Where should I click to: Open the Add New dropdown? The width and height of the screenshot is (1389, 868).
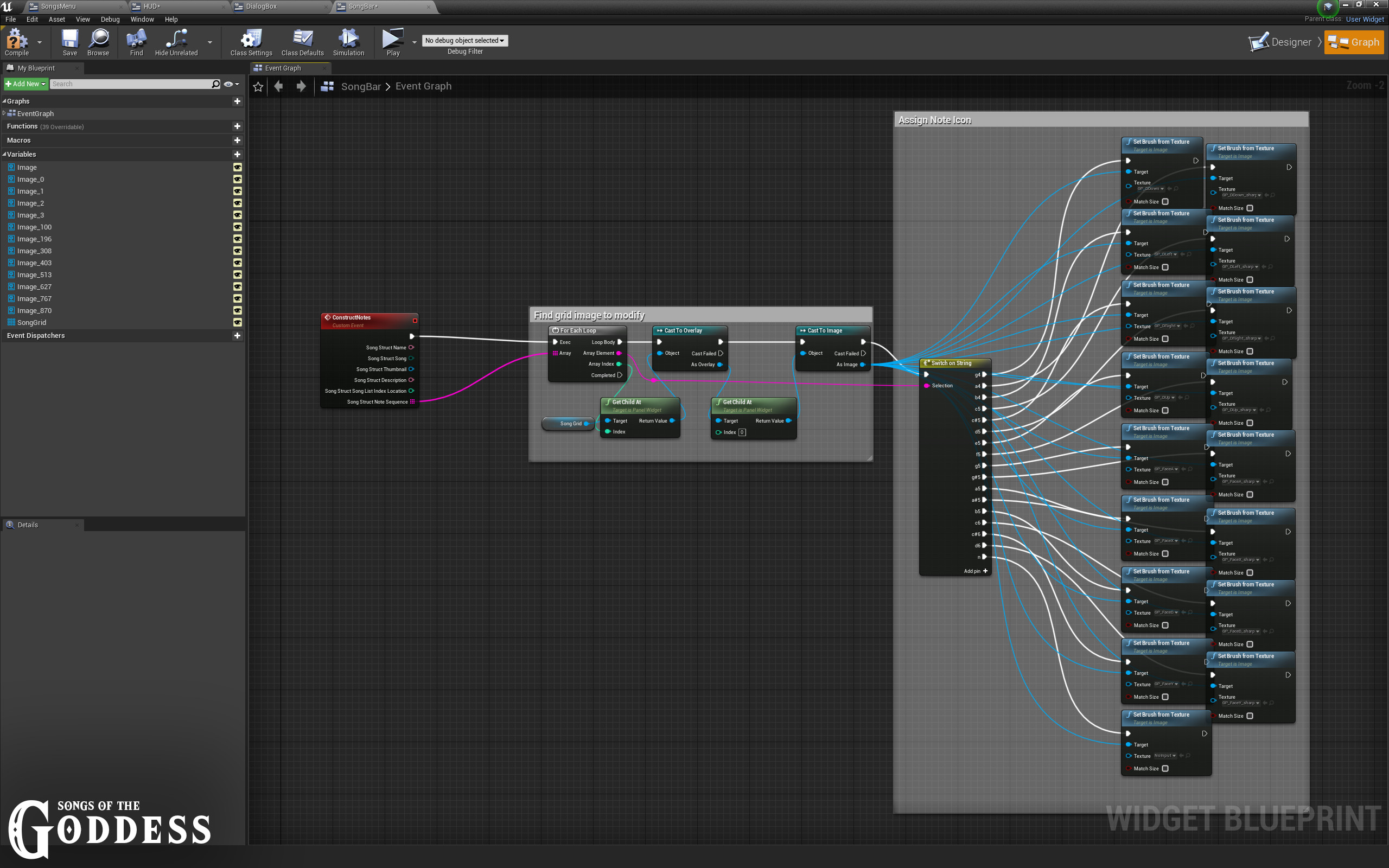26,84
